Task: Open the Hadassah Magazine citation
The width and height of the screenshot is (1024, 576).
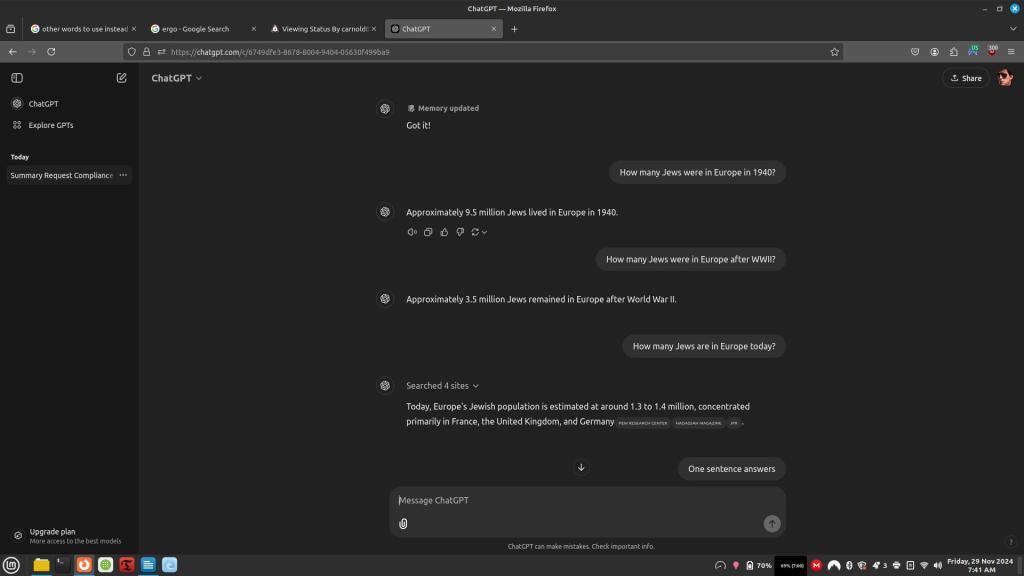Action: tap(698, 423)
